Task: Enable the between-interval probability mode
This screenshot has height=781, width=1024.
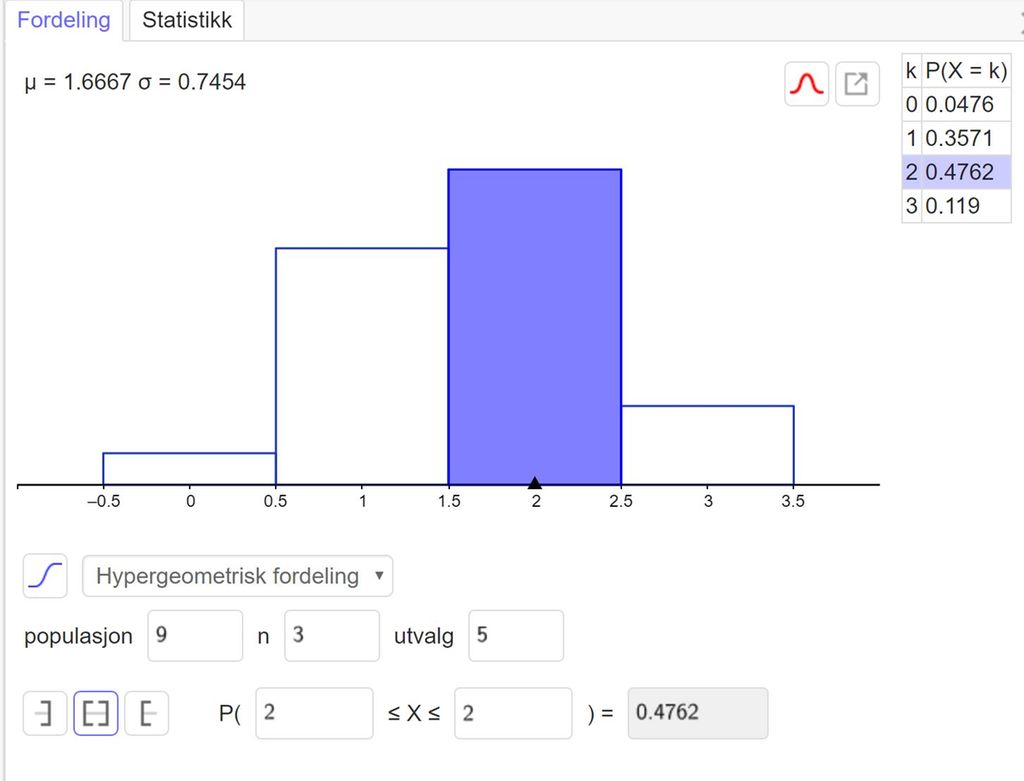Action: pos(95,712)
